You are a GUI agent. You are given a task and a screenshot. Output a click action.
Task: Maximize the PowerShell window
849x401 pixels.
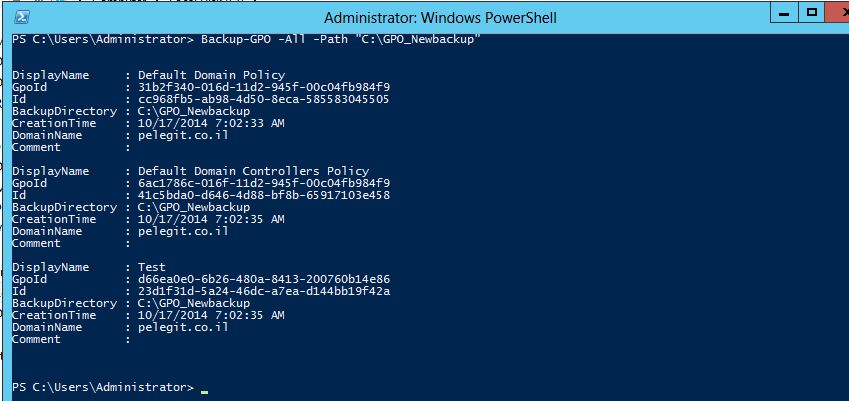coord(811,13)
